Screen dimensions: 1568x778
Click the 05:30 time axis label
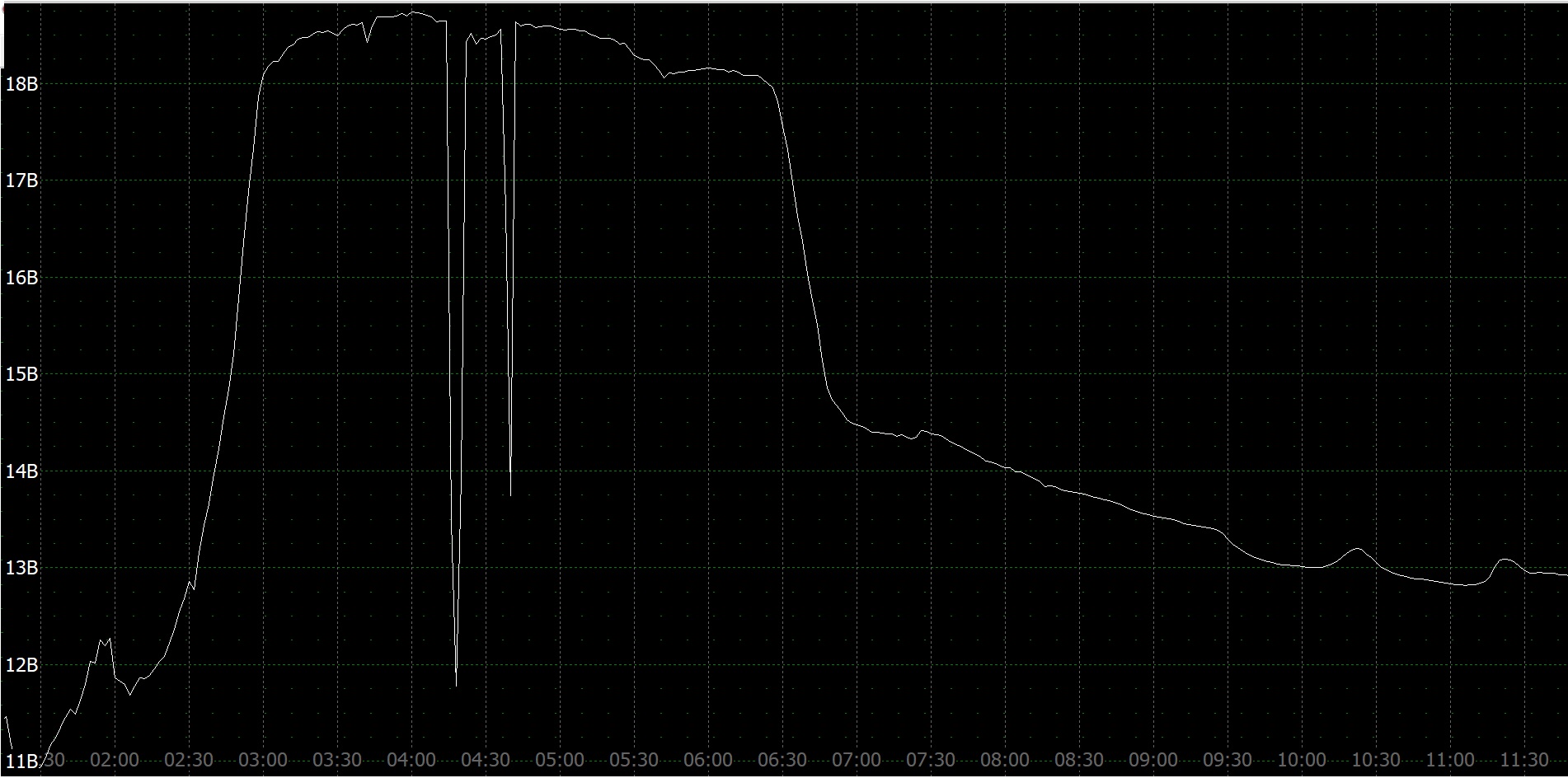click(x=633, y=760)
